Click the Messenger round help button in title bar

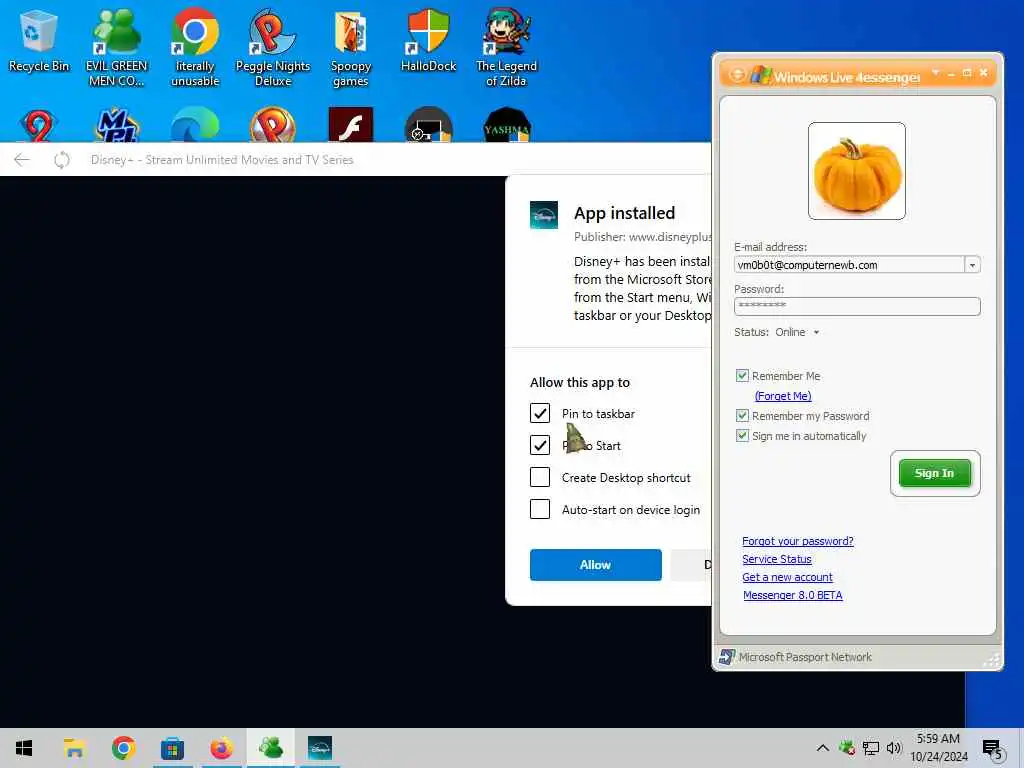pos(736,75)
